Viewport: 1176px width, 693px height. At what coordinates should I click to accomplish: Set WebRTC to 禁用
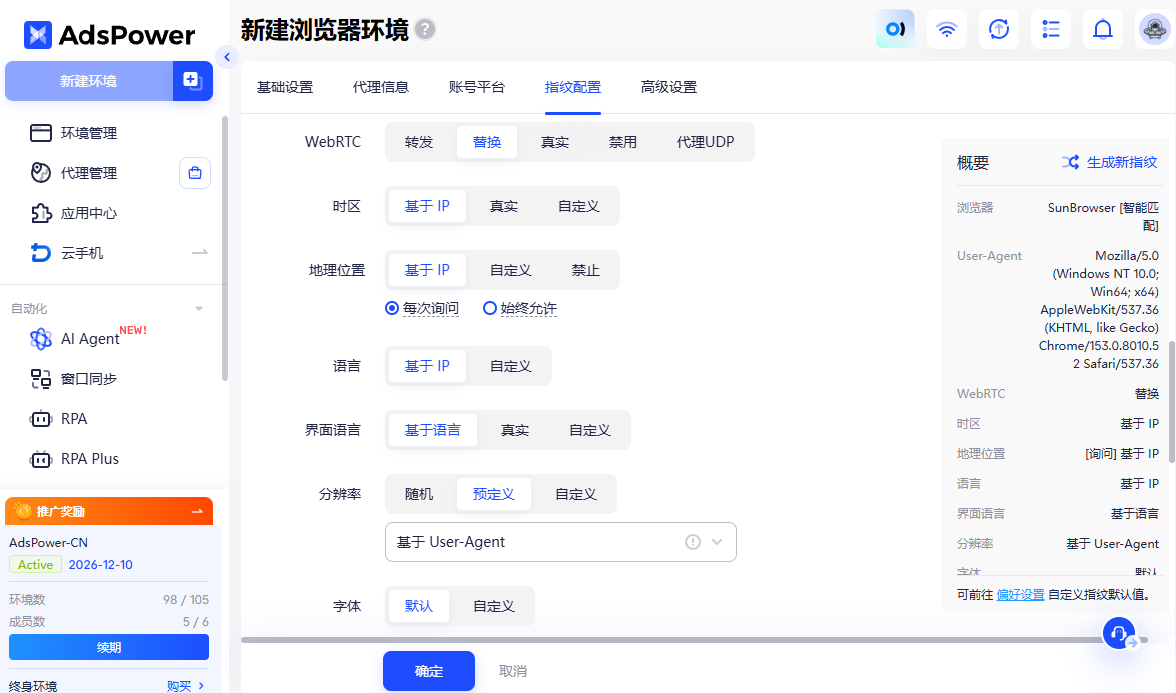coord(622,142)
